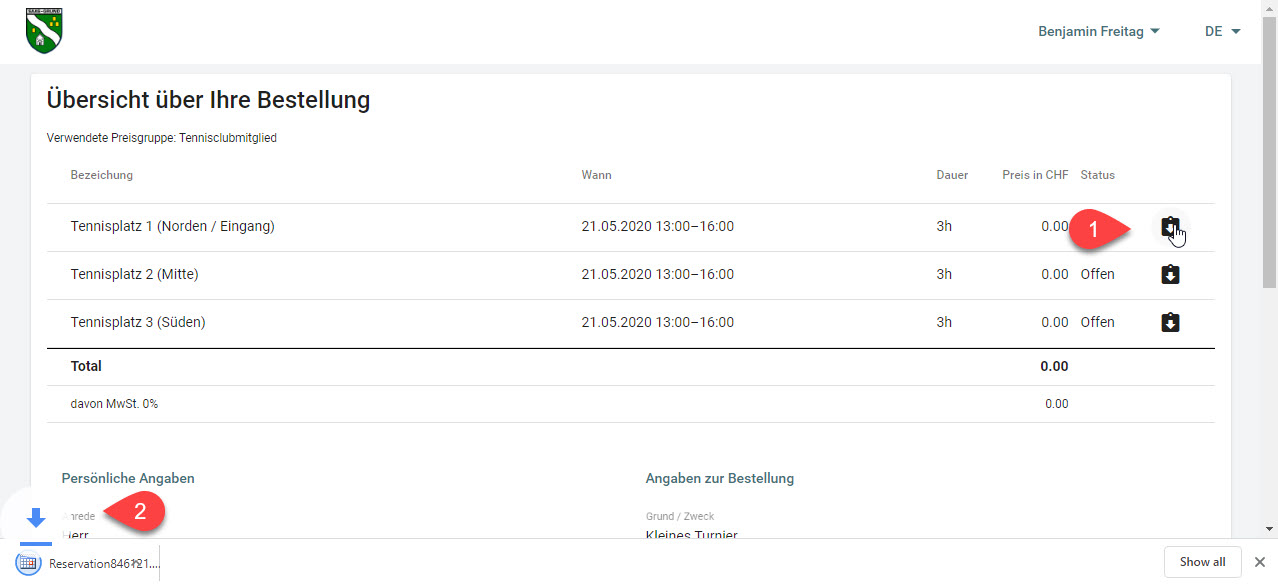
Task: Click the municipality coat of arms logo
Action: click(x=44, y=30)
